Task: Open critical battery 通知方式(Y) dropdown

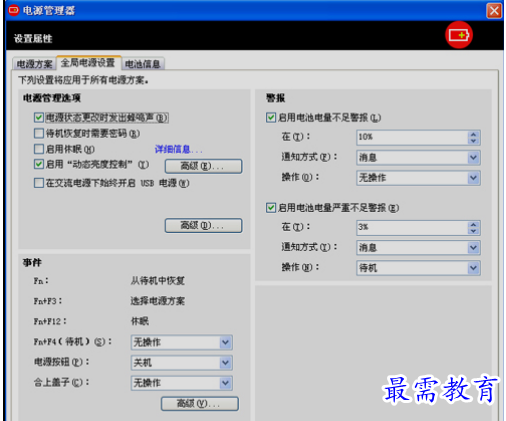Action: click(x=418, y=248)
